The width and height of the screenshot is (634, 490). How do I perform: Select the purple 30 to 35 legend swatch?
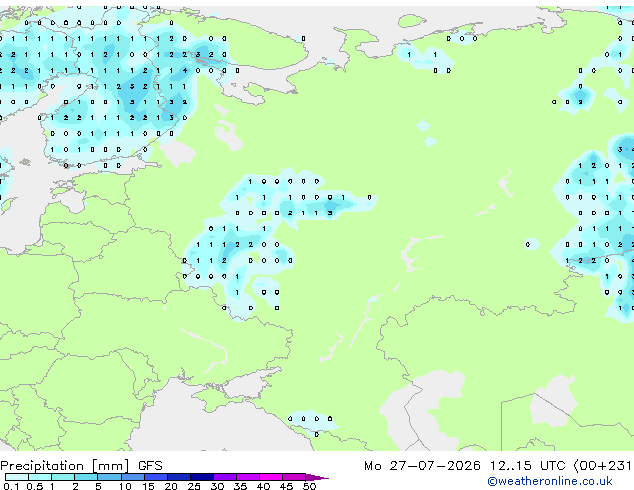coord(225,477)
